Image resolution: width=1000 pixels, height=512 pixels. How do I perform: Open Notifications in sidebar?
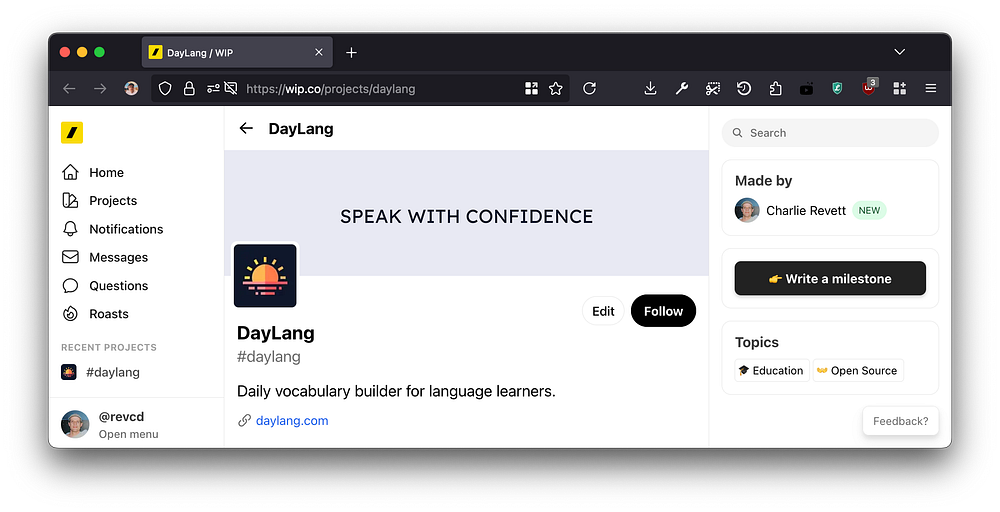pyautogui.click(x=113, y=229)
